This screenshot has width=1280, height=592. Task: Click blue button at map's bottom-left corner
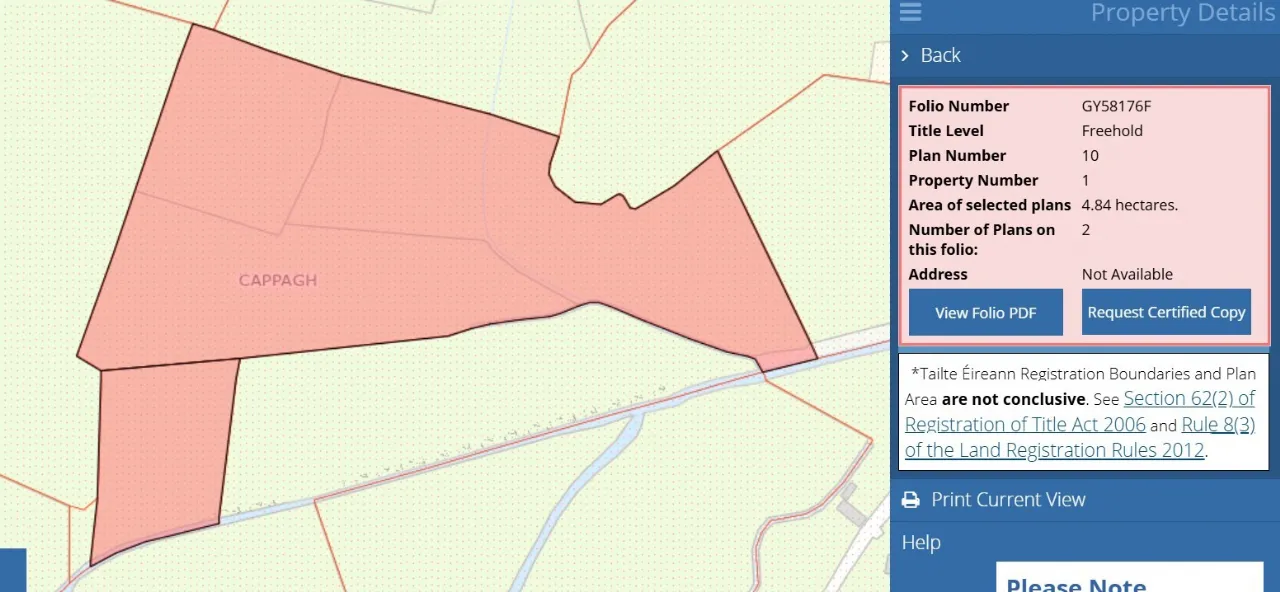click(x=12, y=570)
